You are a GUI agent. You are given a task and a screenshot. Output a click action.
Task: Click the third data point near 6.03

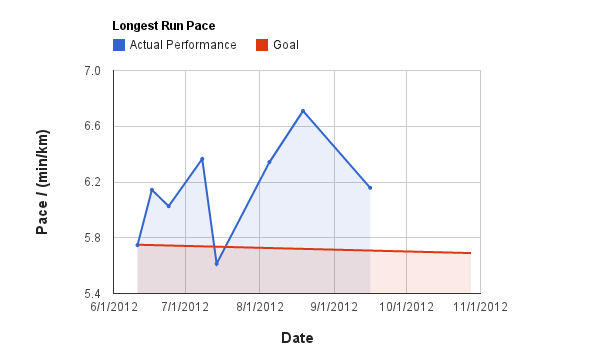click(169, 206)
